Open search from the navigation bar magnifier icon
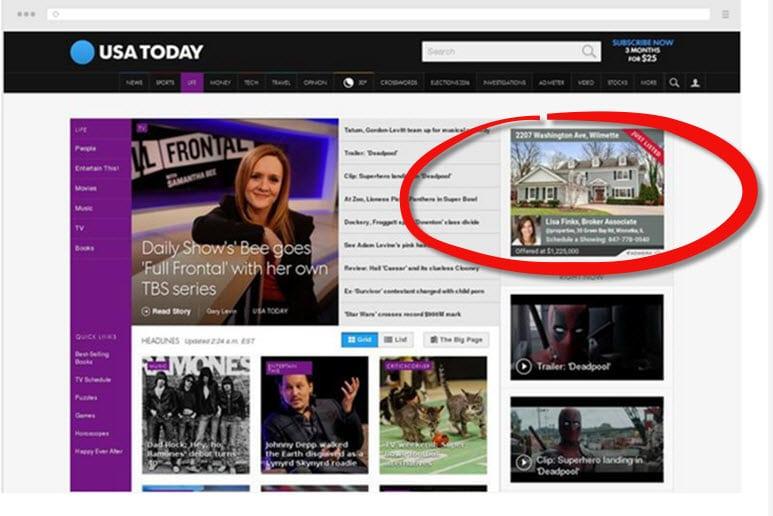 [674, 83]
